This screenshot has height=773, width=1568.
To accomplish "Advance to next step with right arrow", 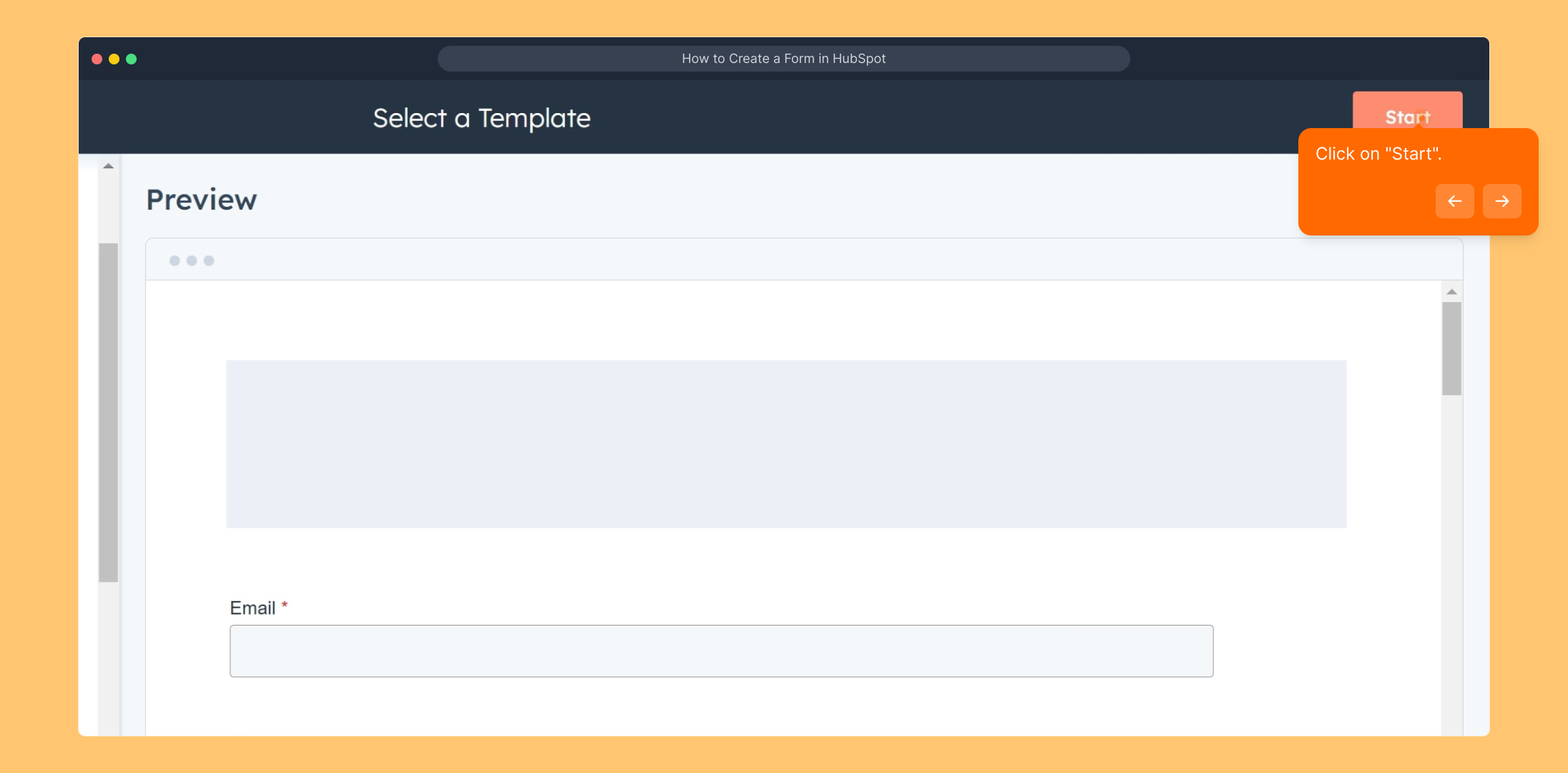I will pyautogui.click(x=1501, y=201).
